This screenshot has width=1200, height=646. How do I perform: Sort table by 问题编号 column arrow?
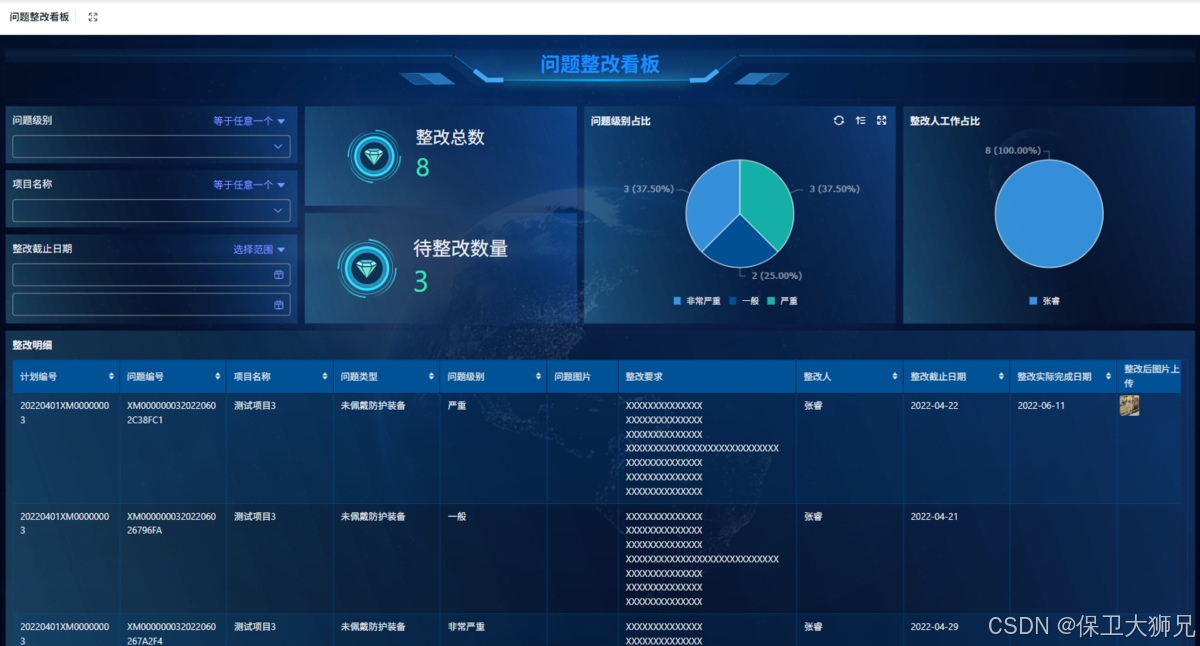pos(217,377)
